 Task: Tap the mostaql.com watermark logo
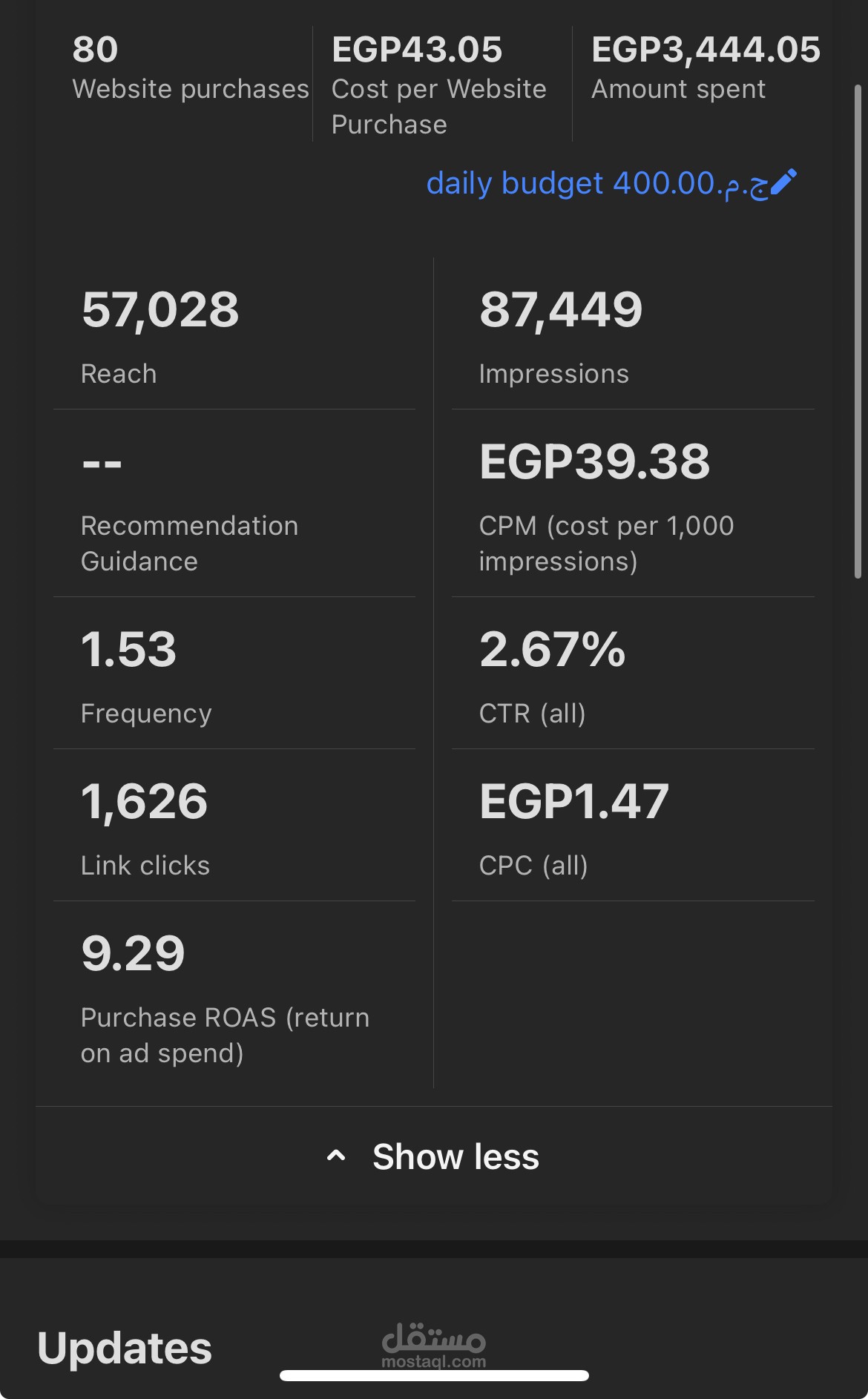pos(434,1345)
